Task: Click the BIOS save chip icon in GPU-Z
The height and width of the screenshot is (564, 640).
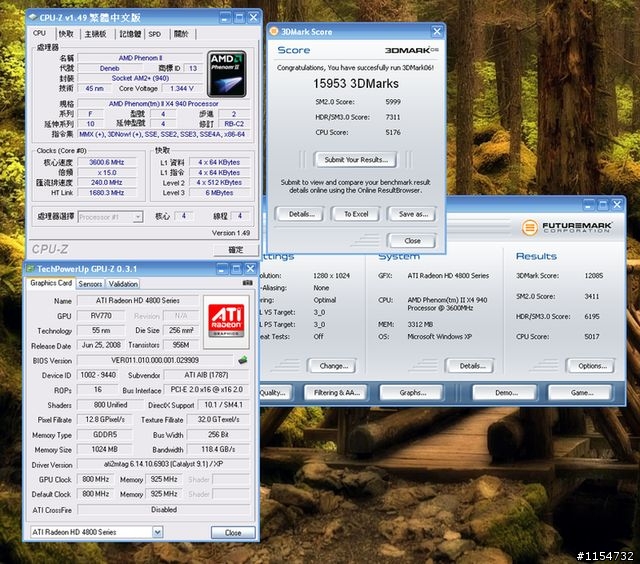Action: [243, 360]
